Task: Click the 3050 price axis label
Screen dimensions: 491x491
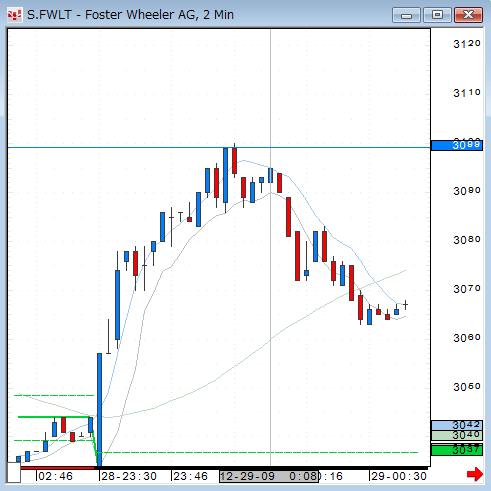Action: pos(467,387)
